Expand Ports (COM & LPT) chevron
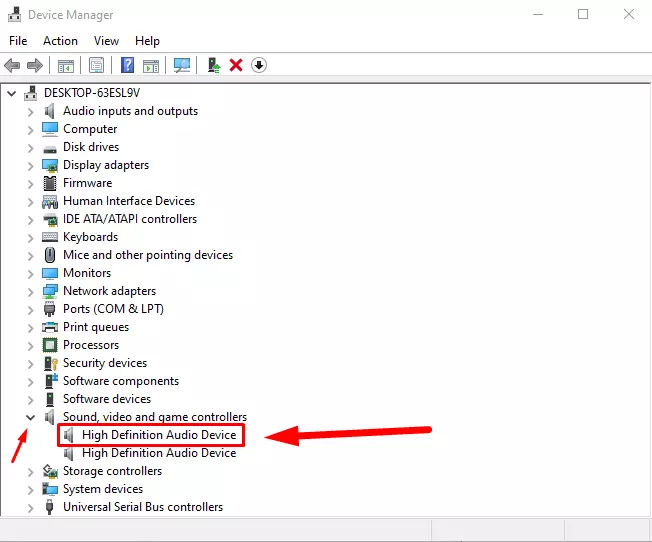This screenshot has height=542, width=652. (x=30, y=309)
